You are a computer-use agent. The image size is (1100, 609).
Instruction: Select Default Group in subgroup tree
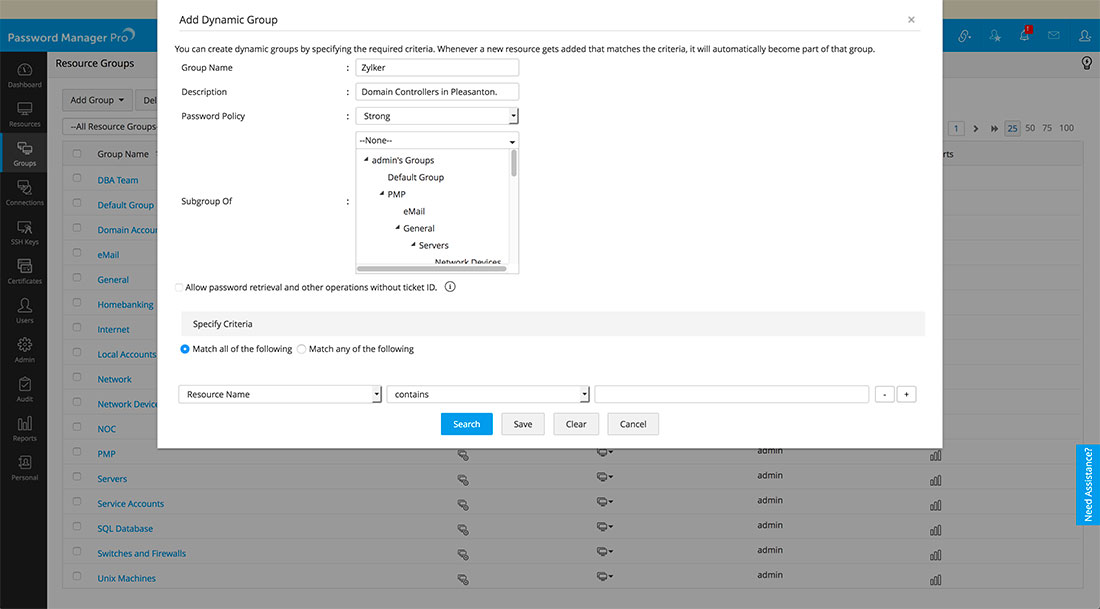(415, 177)
